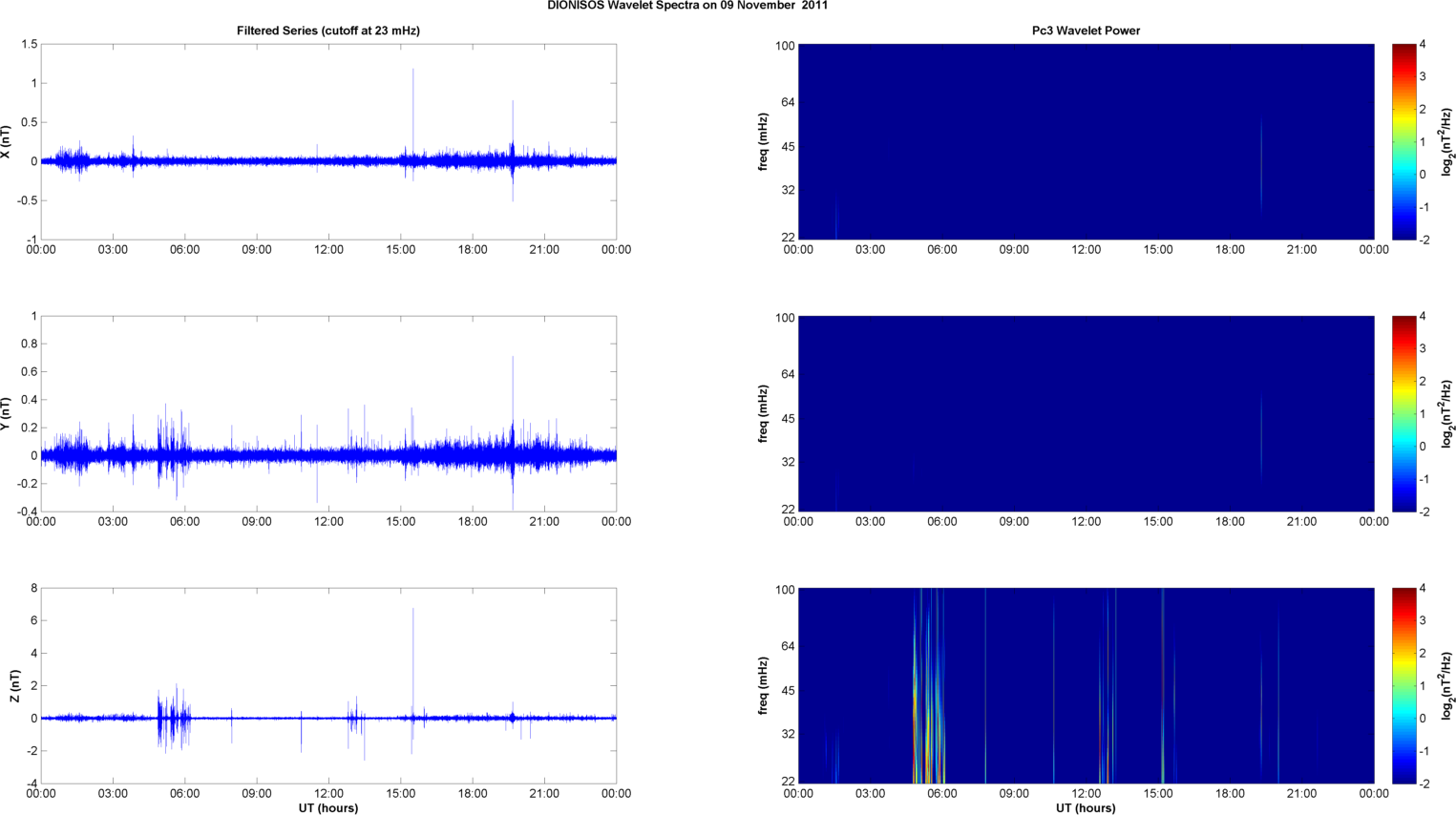1456x815 pixels.
Task: Select the 'Pc3 Wavelet Power' heading
Action: pos(1086,31)
